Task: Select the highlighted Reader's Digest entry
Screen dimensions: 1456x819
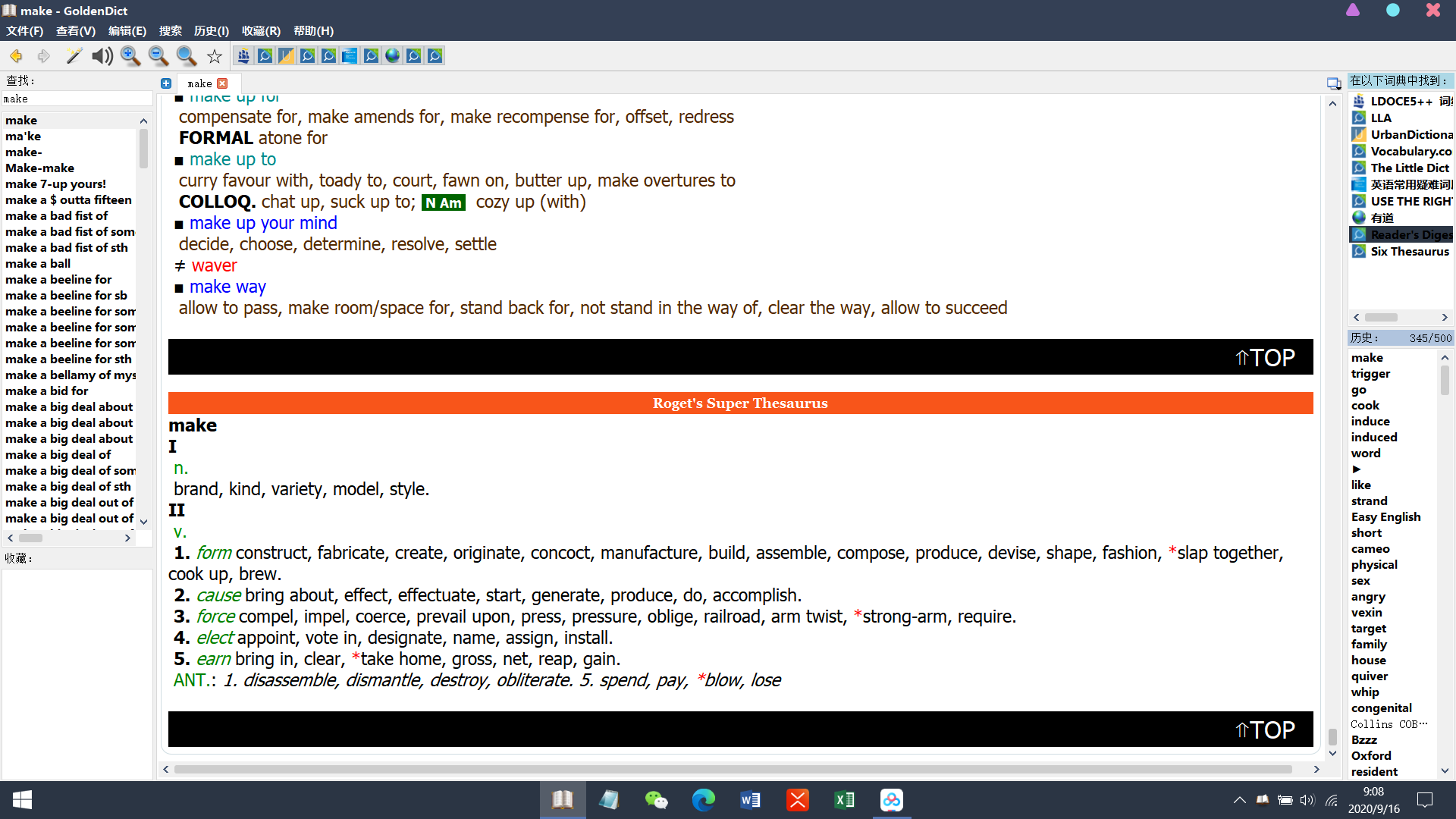Action: tap(1401, 234)
